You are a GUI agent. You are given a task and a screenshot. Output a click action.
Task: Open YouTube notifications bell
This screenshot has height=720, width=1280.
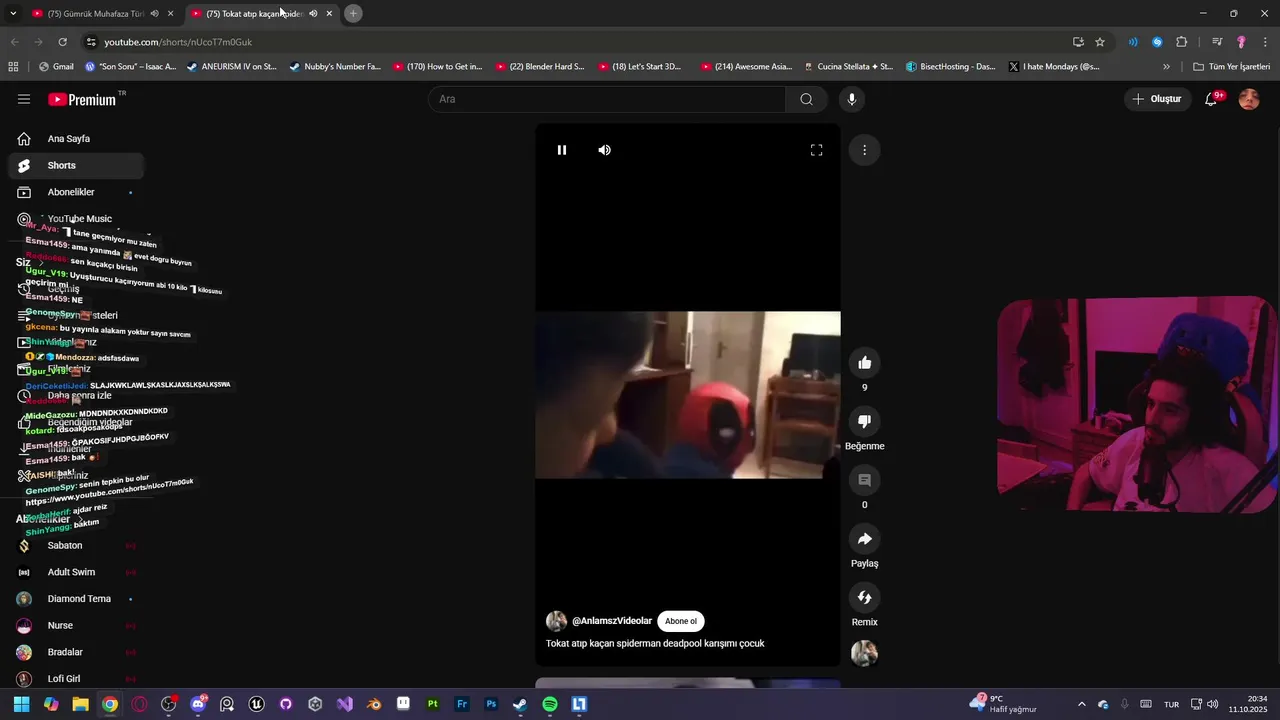click(1211, 99)
